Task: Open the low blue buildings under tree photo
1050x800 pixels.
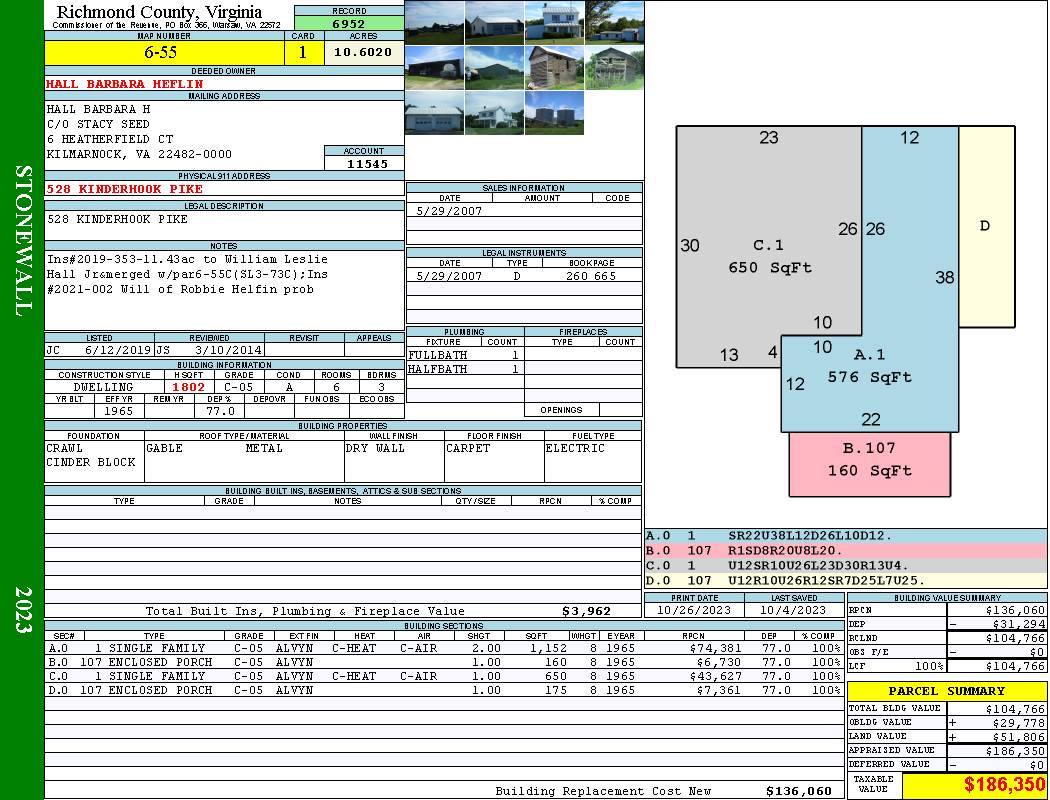Action: (x=614, y=23)
